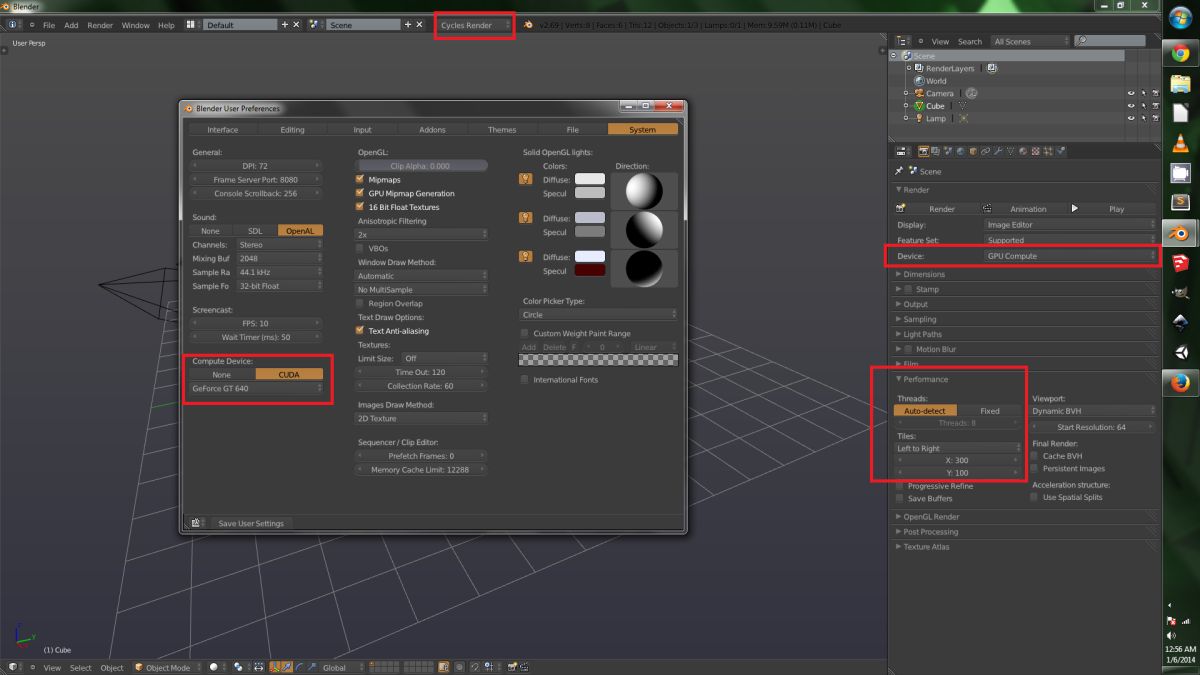This screenshot has width=1200, height=675.
Task: Enable Region Overlap checkbox
Action: [x=360, y=303]
